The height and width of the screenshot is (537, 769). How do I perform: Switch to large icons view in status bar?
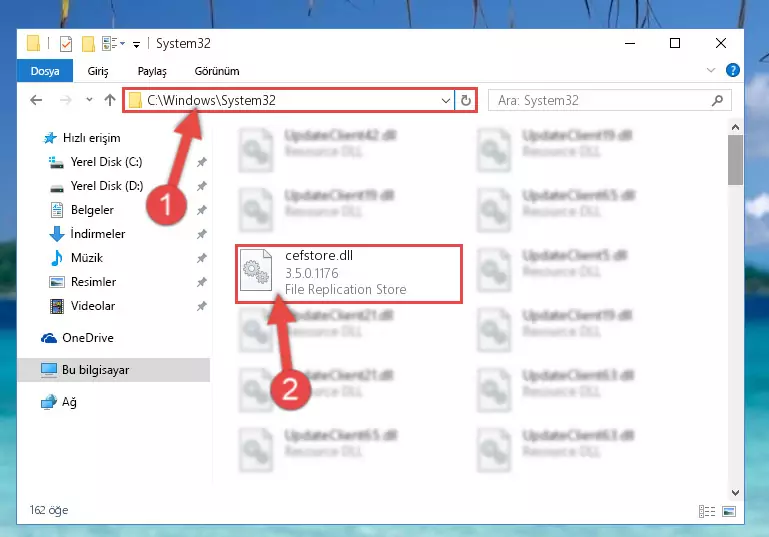729,511
